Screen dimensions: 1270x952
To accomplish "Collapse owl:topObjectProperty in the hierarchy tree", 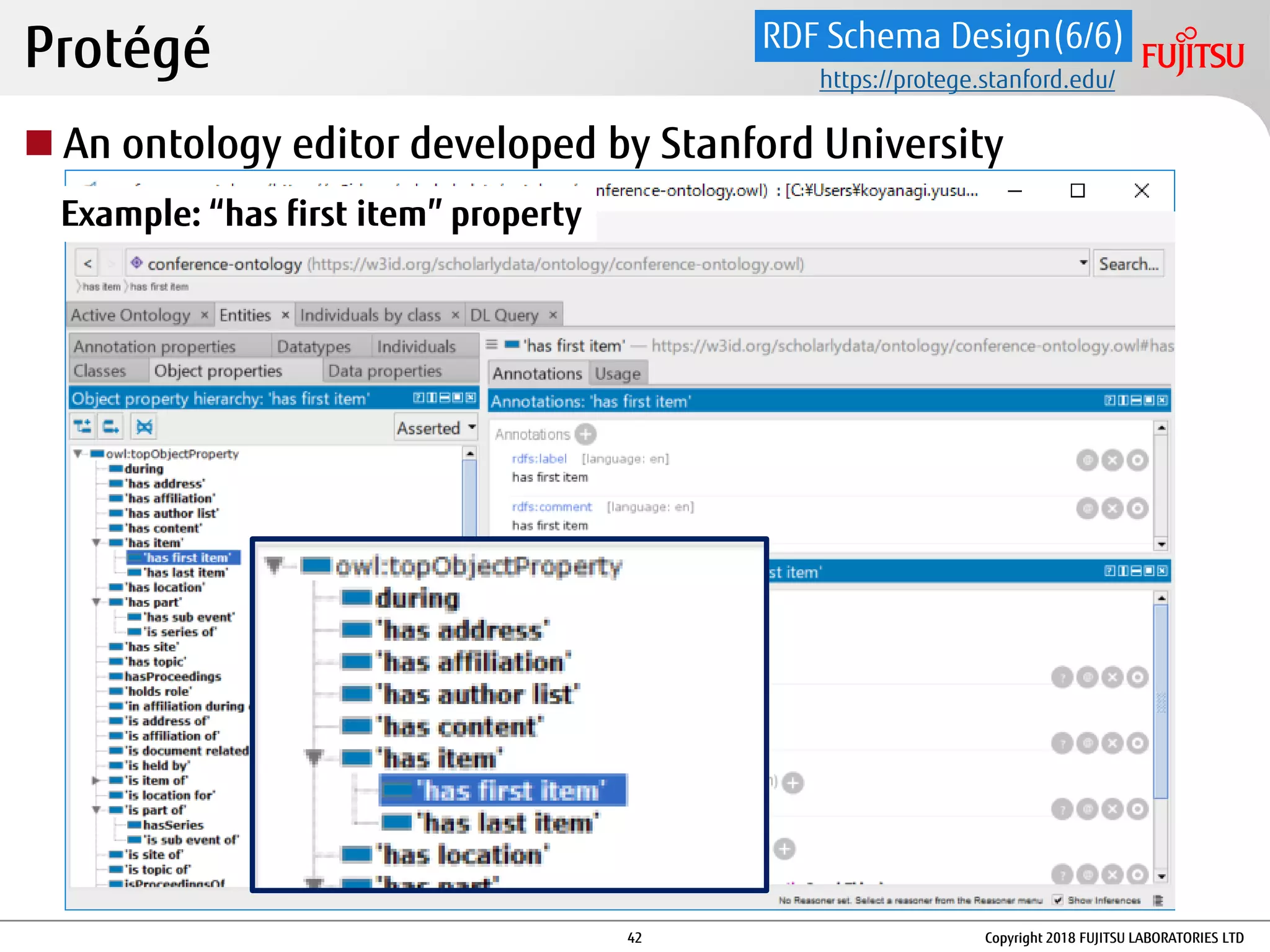I will pyautogui.click(x=78, y=454).
